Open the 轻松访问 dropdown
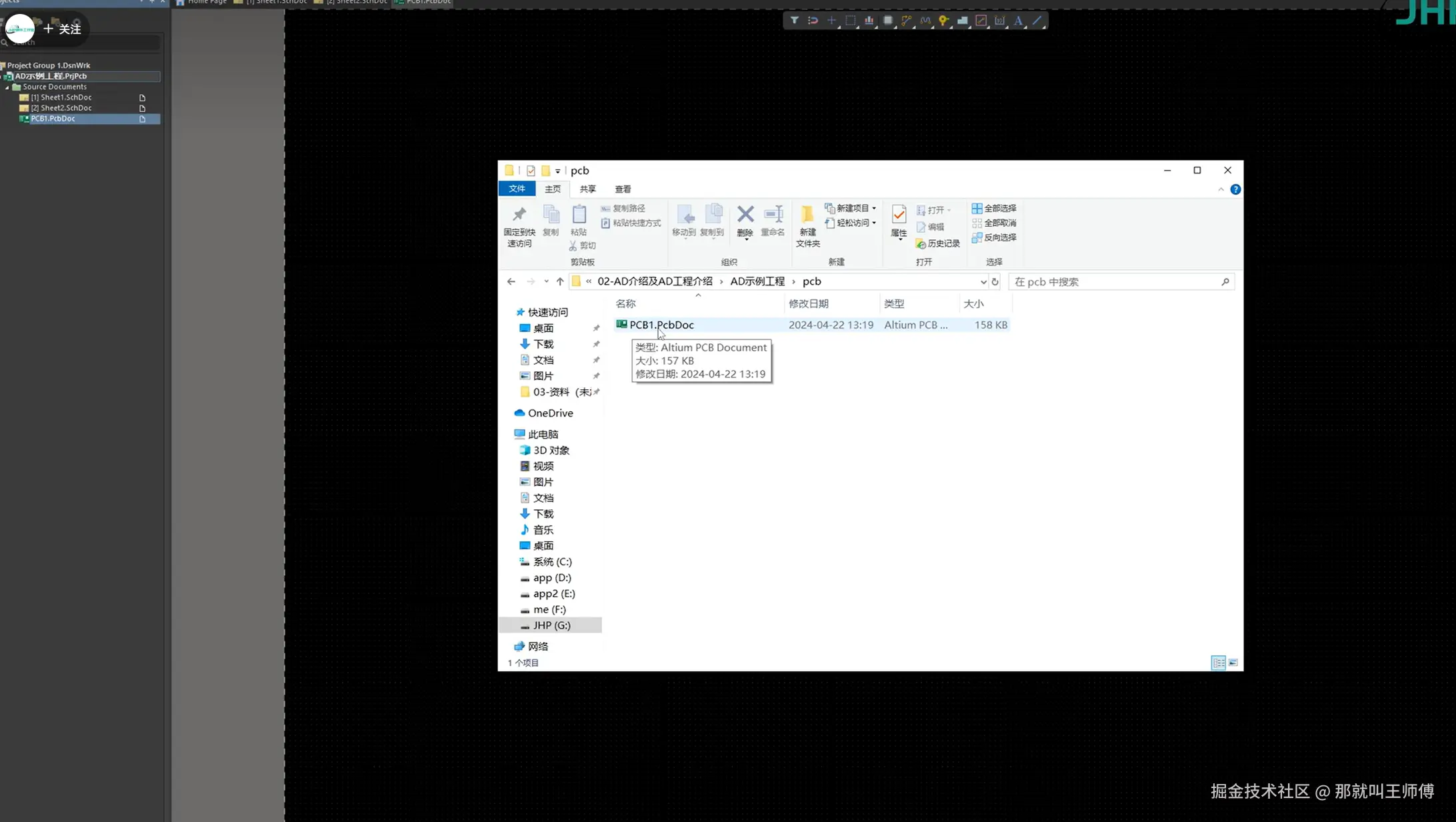 (x=851, y=223)
